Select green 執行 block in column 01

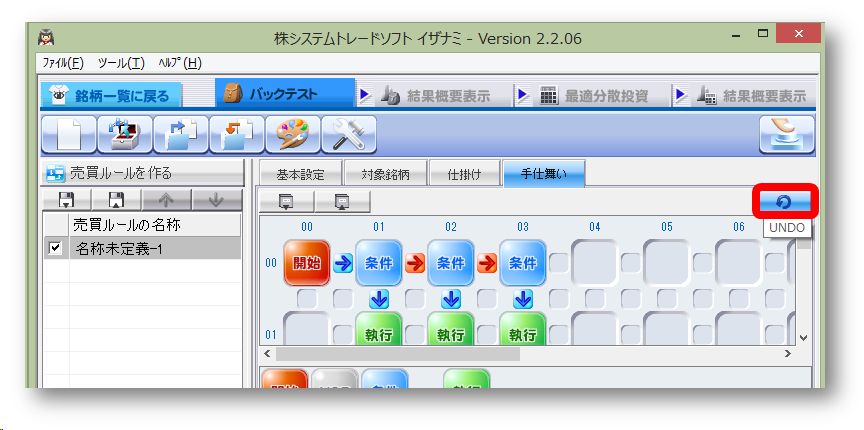(379, 329)
